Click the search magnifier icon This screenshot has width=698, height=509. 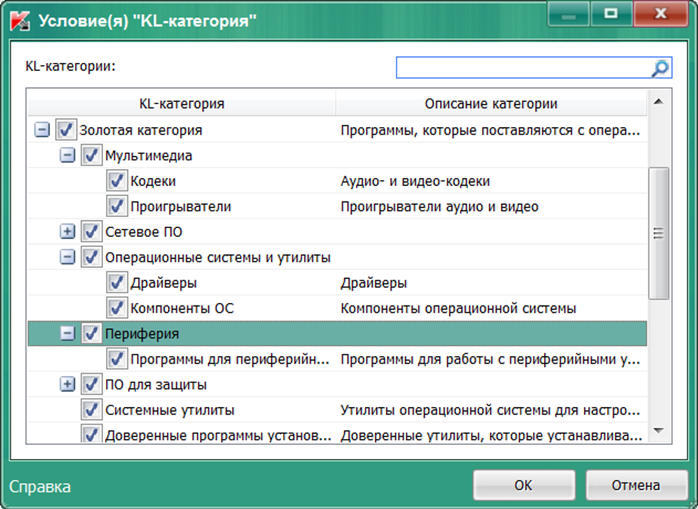[x=661, y=68]
